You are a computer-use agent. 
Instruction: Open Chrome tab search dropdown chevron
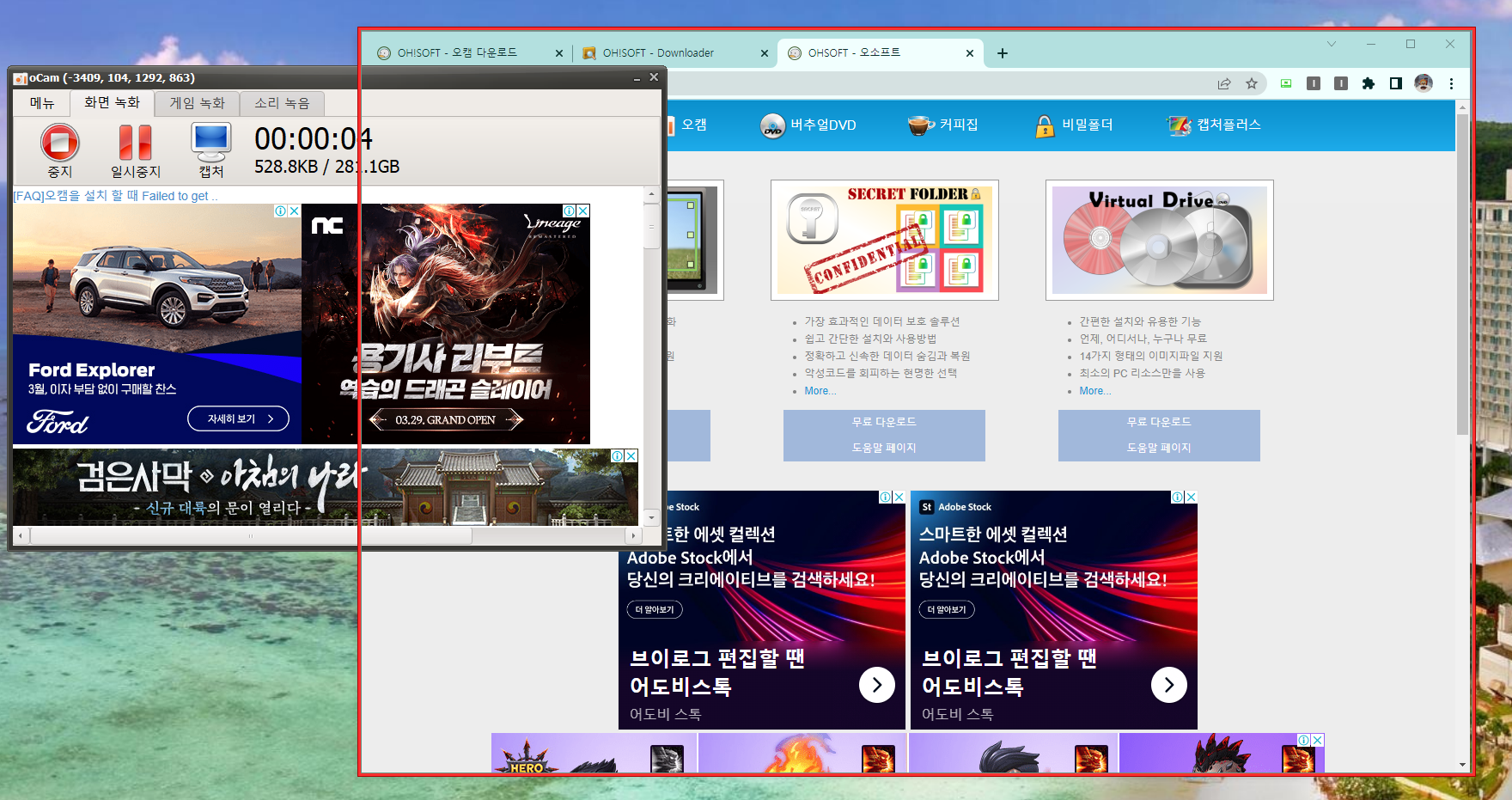coord(1332,44)
